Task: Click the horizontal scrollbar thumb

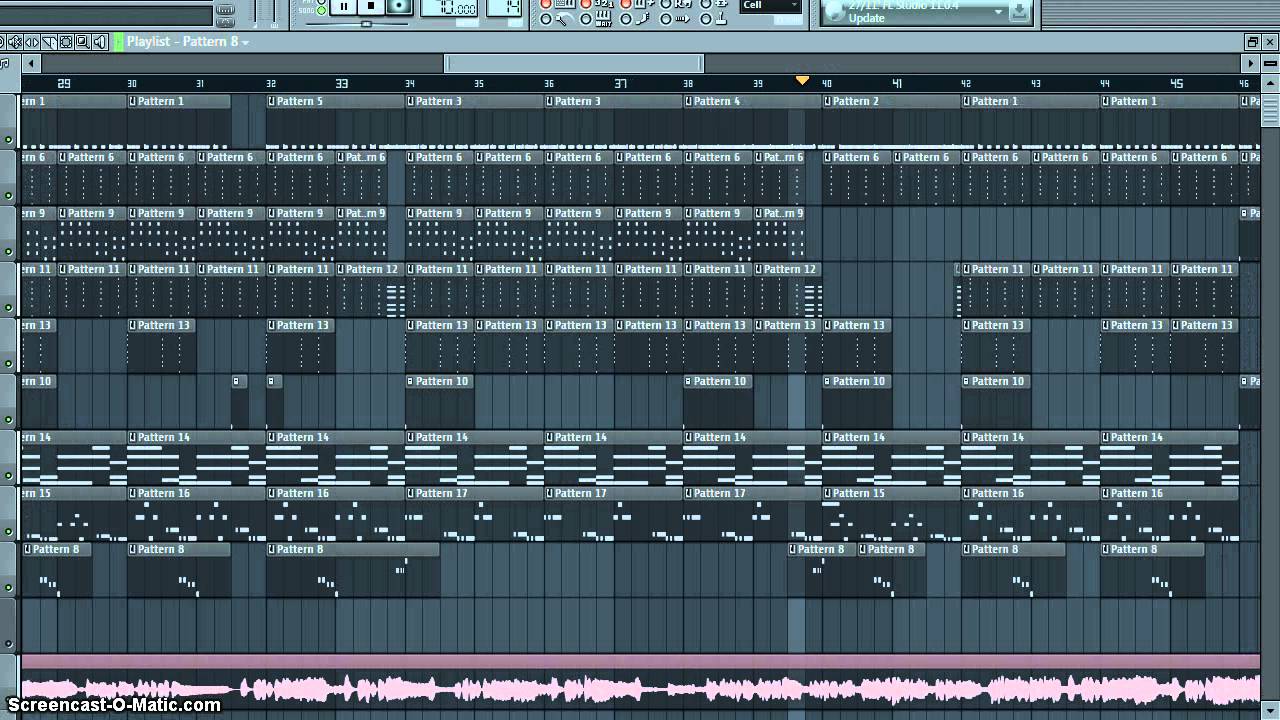Action: [574, 63]
